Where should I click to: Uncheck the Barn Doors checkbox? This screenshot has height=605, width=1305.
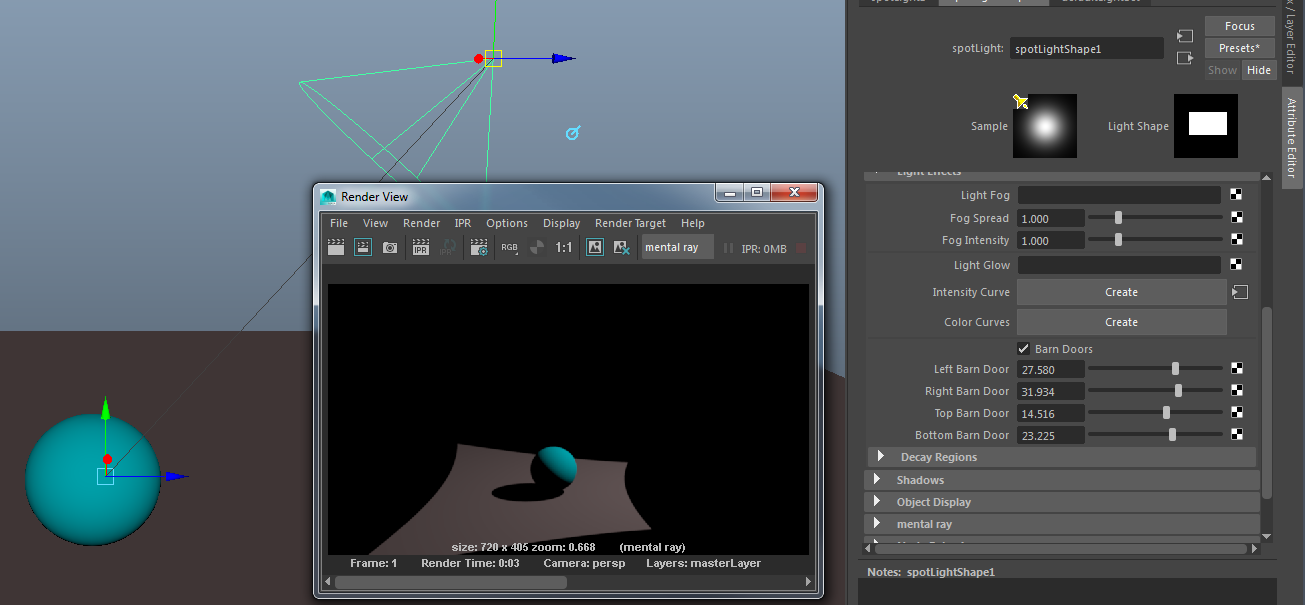[1023, 349]
